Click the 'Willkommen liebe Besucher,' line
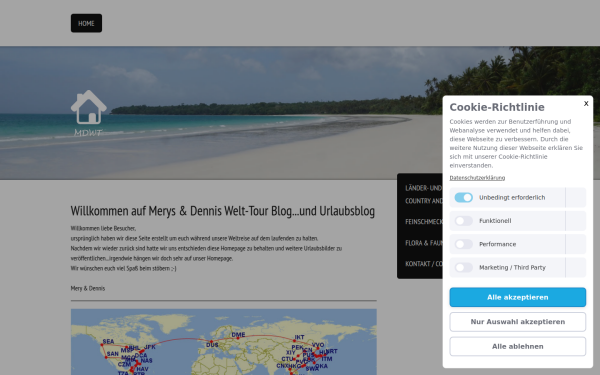 click(103, 228)
